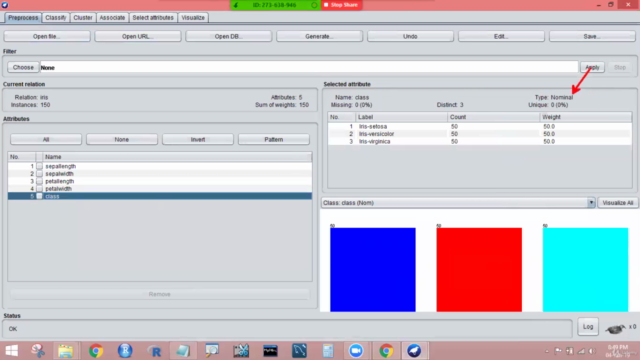Open MySQL Workbench taskbar icon
The image size is (640, 360).
point(299,351)
